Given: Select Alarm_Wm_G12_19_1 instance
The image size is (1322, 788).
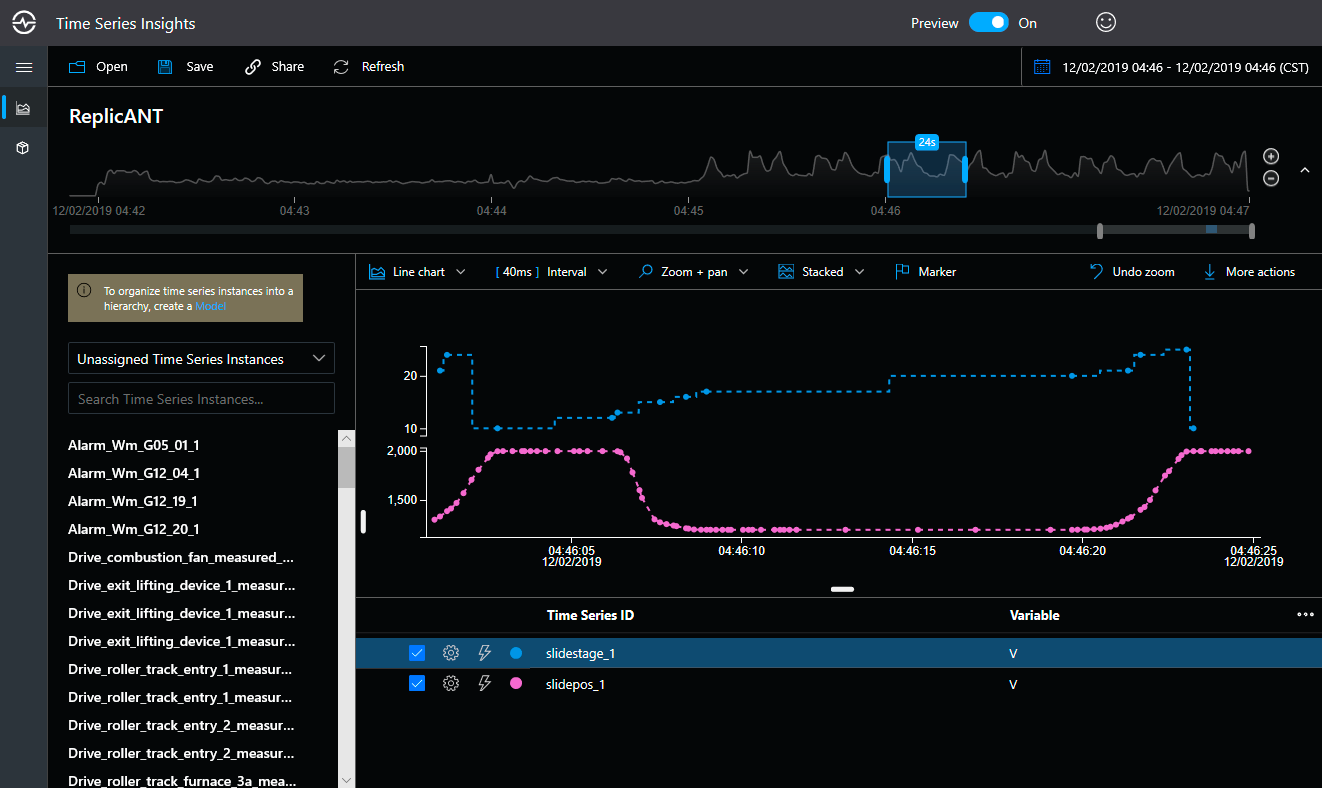Looking at the screenshot, I should coord(133,501).
